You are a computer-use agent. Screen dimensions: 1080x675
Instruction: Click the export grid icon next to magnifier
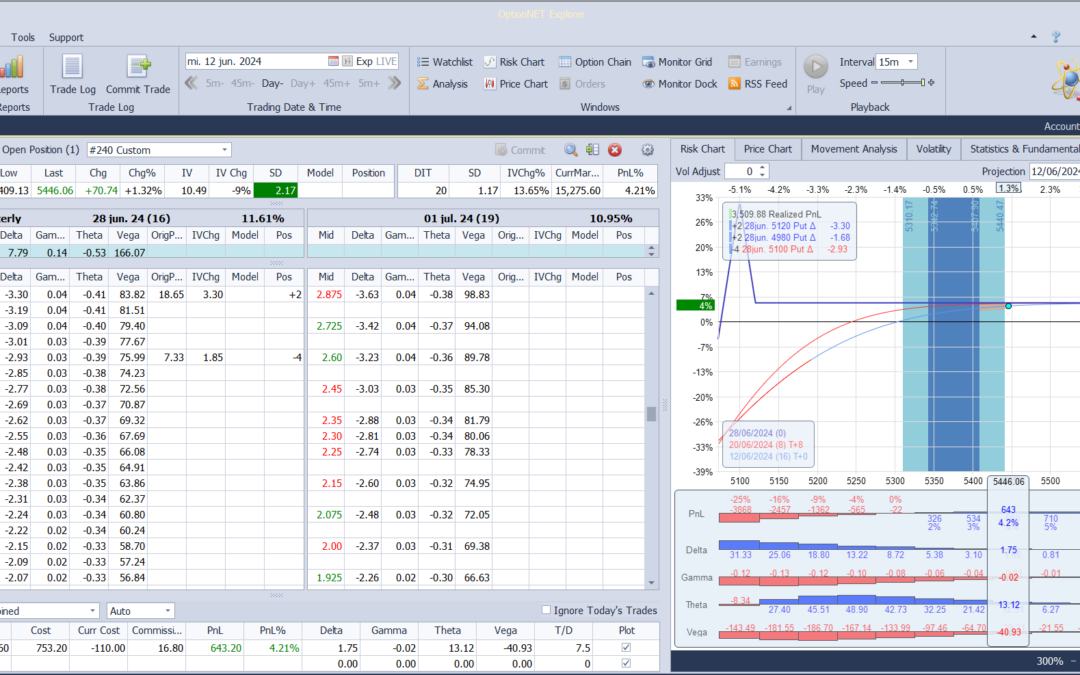click(592, 150)
